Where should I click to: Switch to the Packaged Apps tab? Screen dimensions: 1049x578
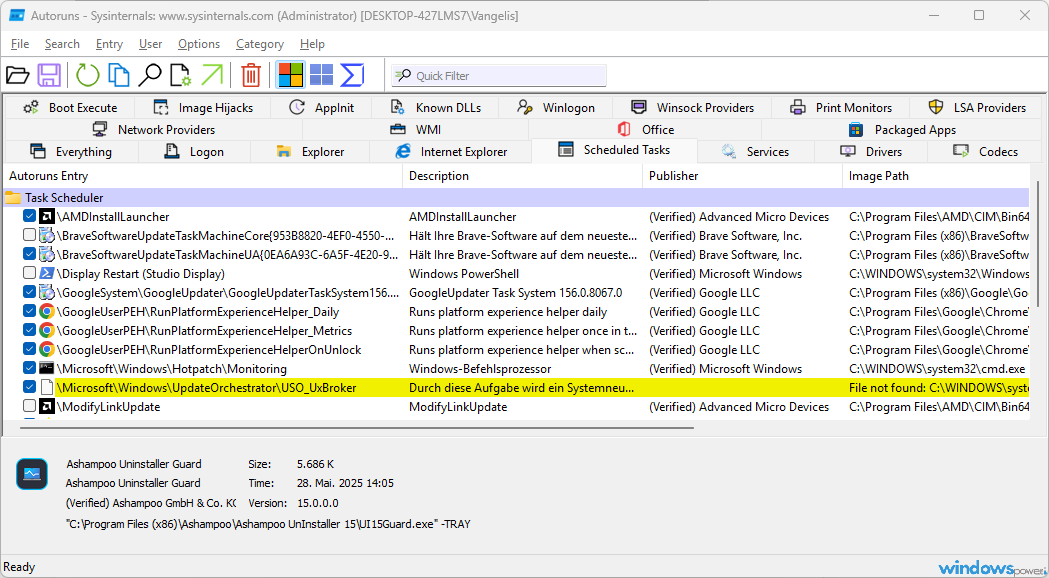click(902, 130)
